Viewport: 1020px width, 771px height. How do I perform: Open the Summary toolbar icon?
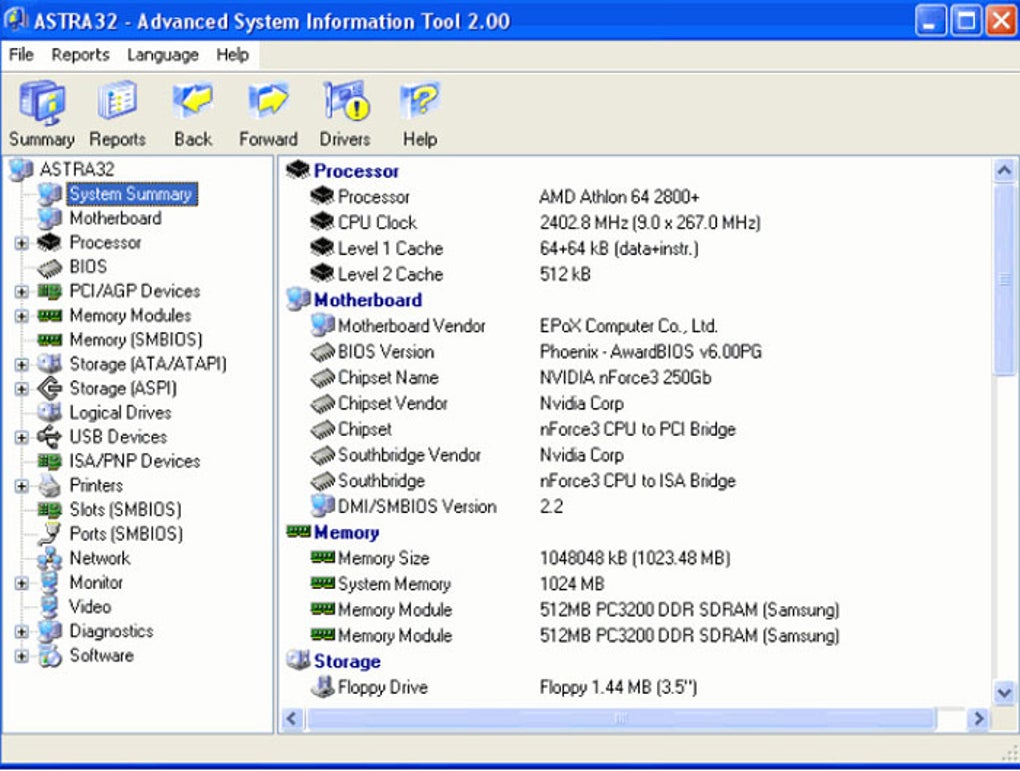[42, 102]
